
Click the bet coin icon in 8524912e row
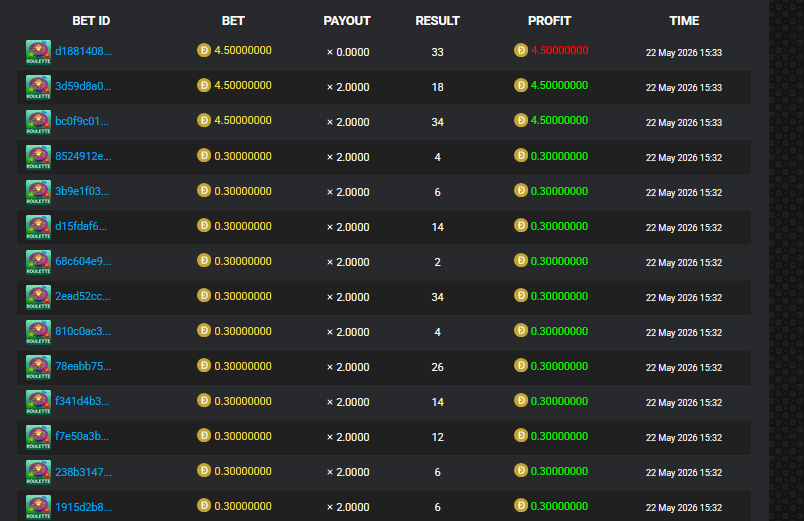click(204, 155)
